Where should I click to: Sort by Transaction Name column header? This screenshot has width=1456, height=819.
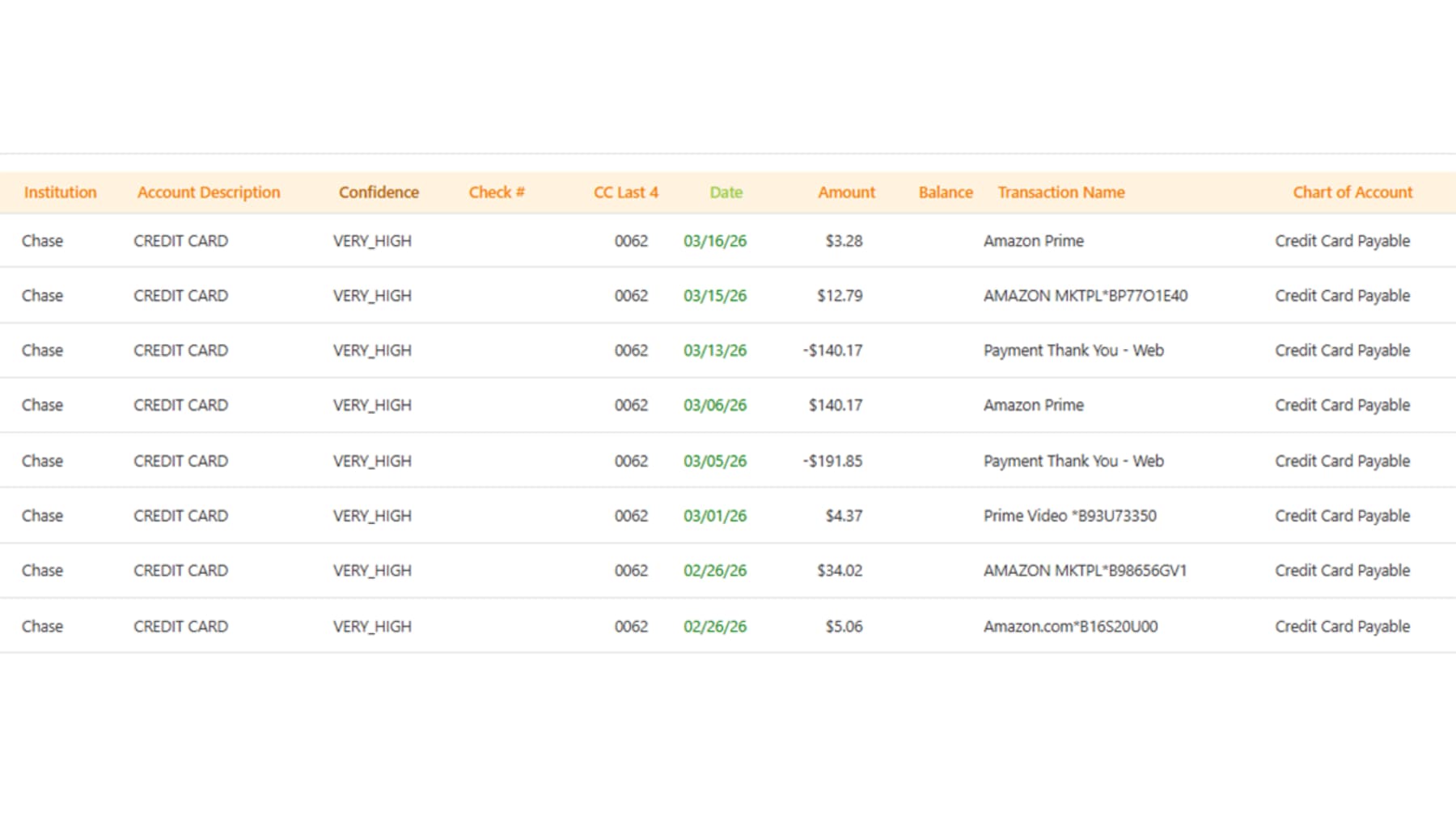1061,192
